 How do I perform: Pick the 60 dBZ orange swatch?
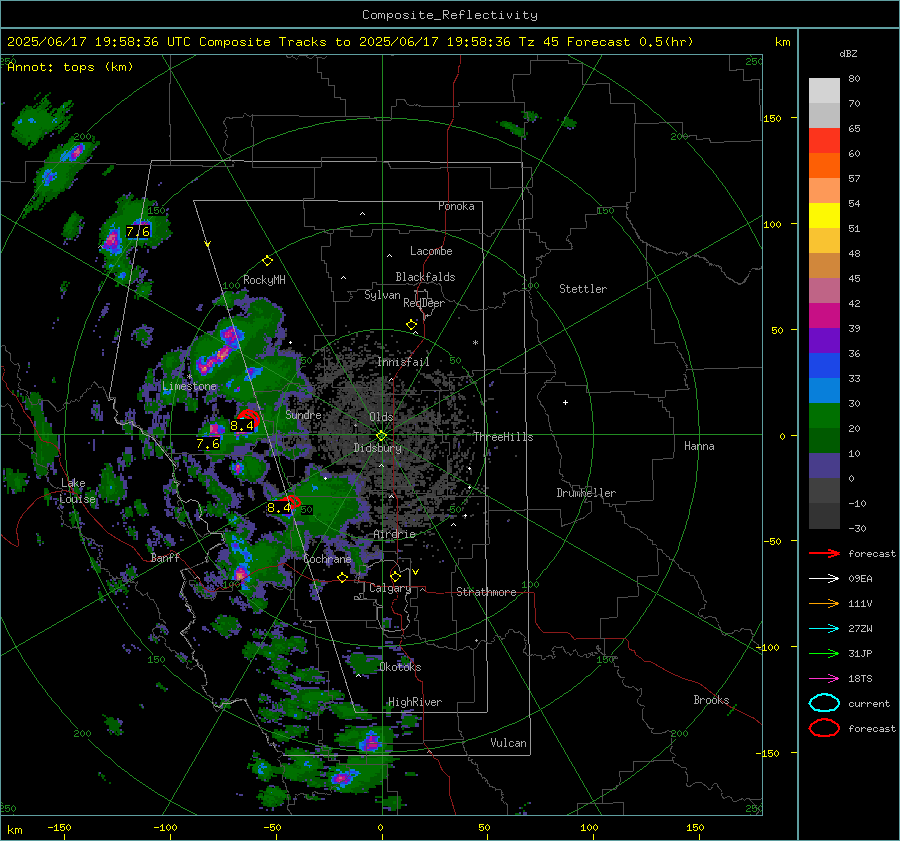coord(824,165)
